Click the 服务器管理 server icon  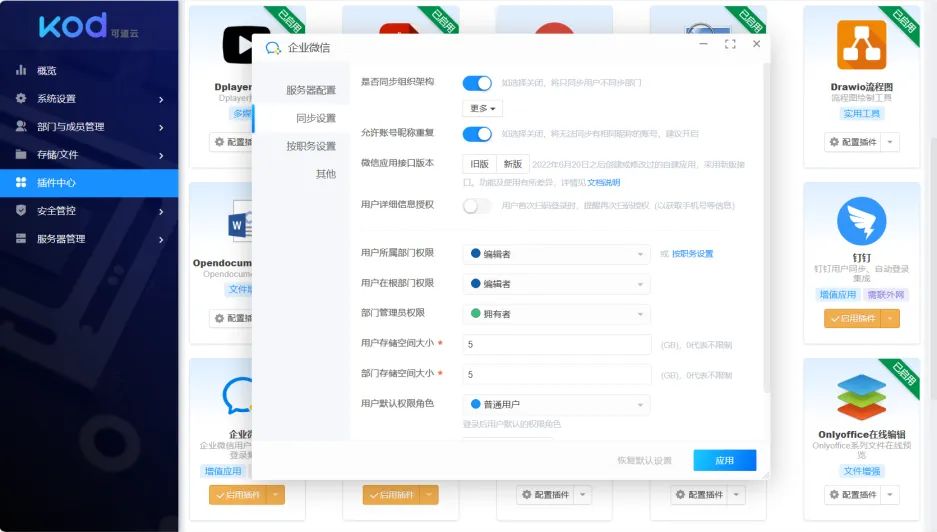point(21,239)
